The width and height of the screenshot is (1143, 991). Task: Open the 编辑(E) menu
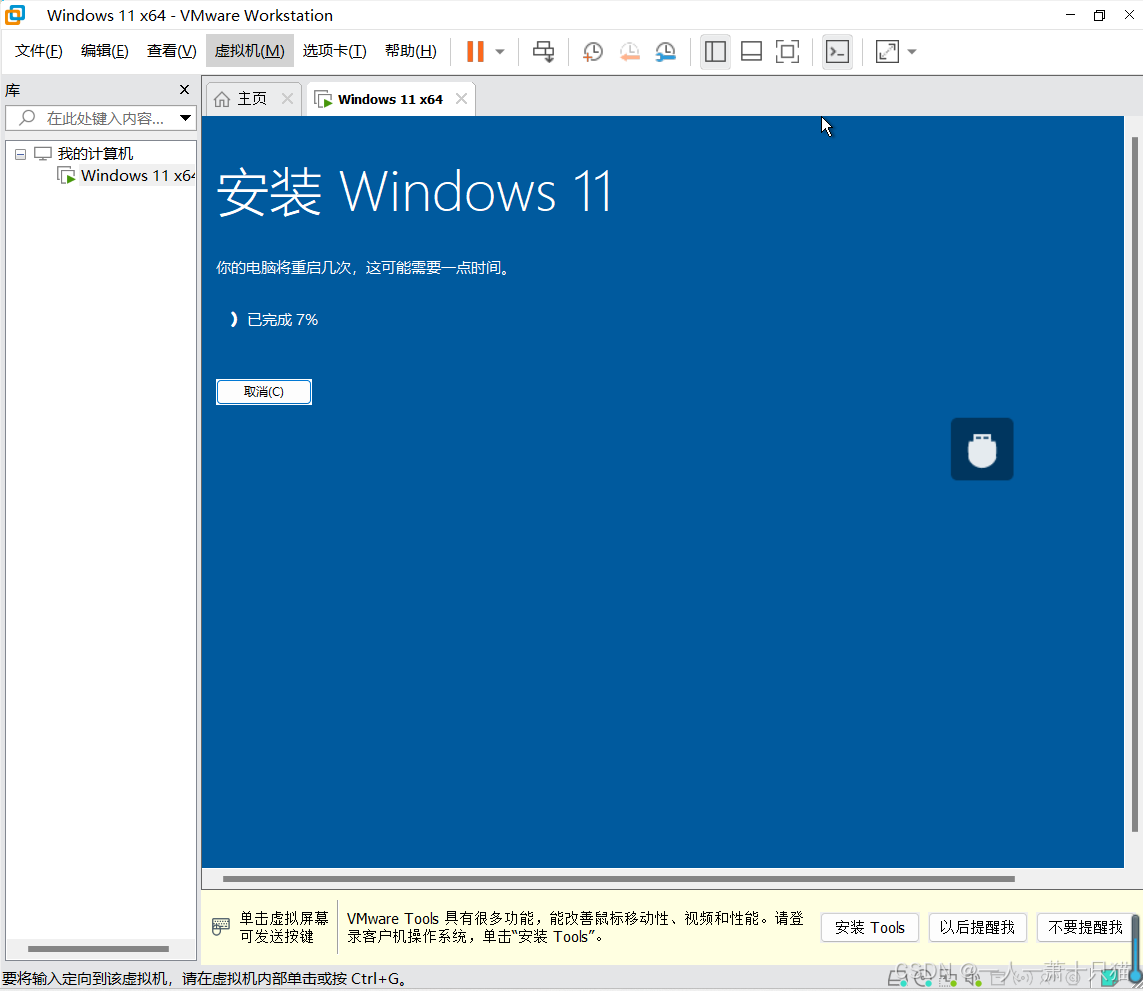pos(104,51)
